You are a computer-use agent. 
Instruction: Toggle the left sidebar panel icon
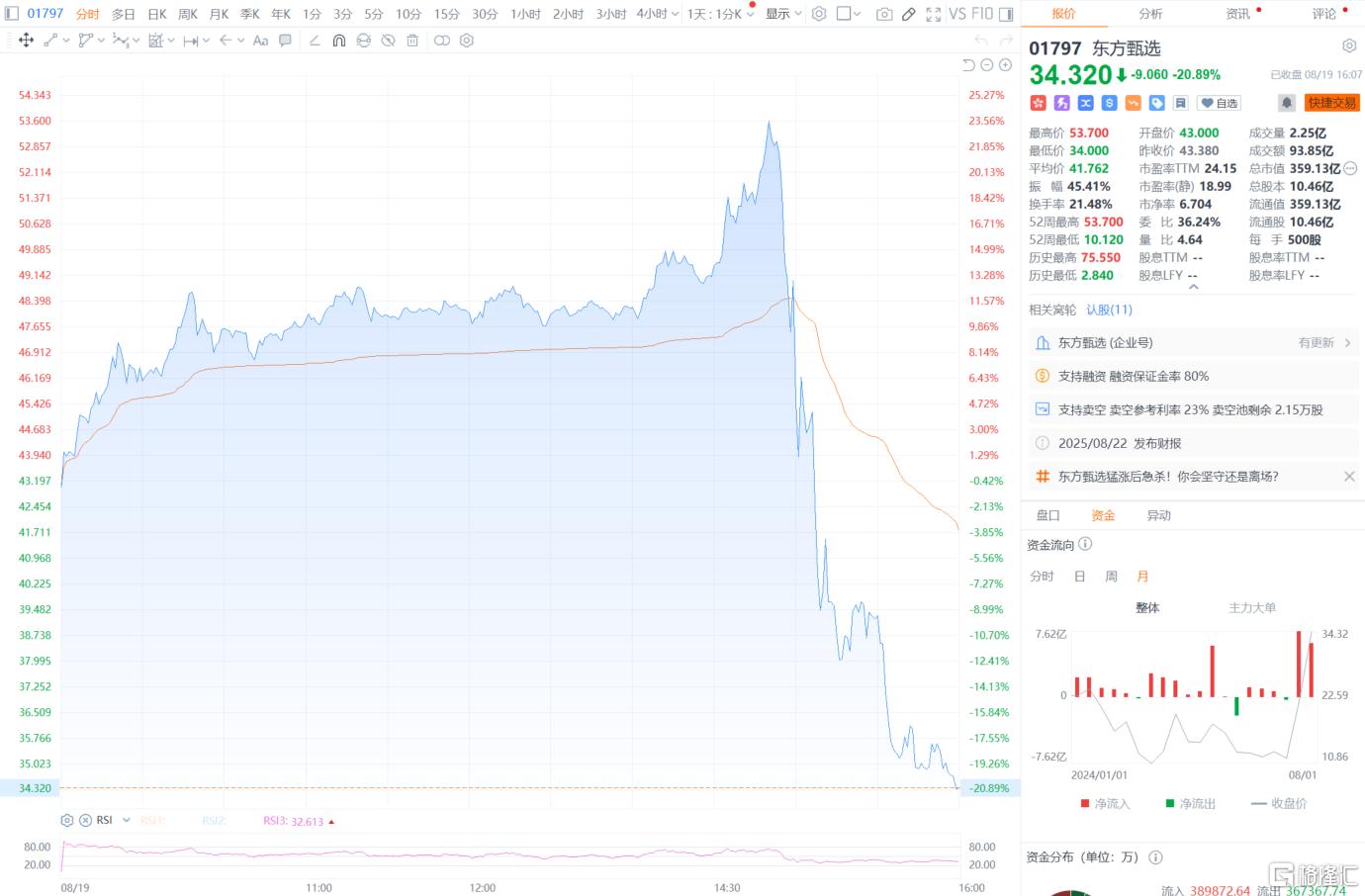pos(13,14)
